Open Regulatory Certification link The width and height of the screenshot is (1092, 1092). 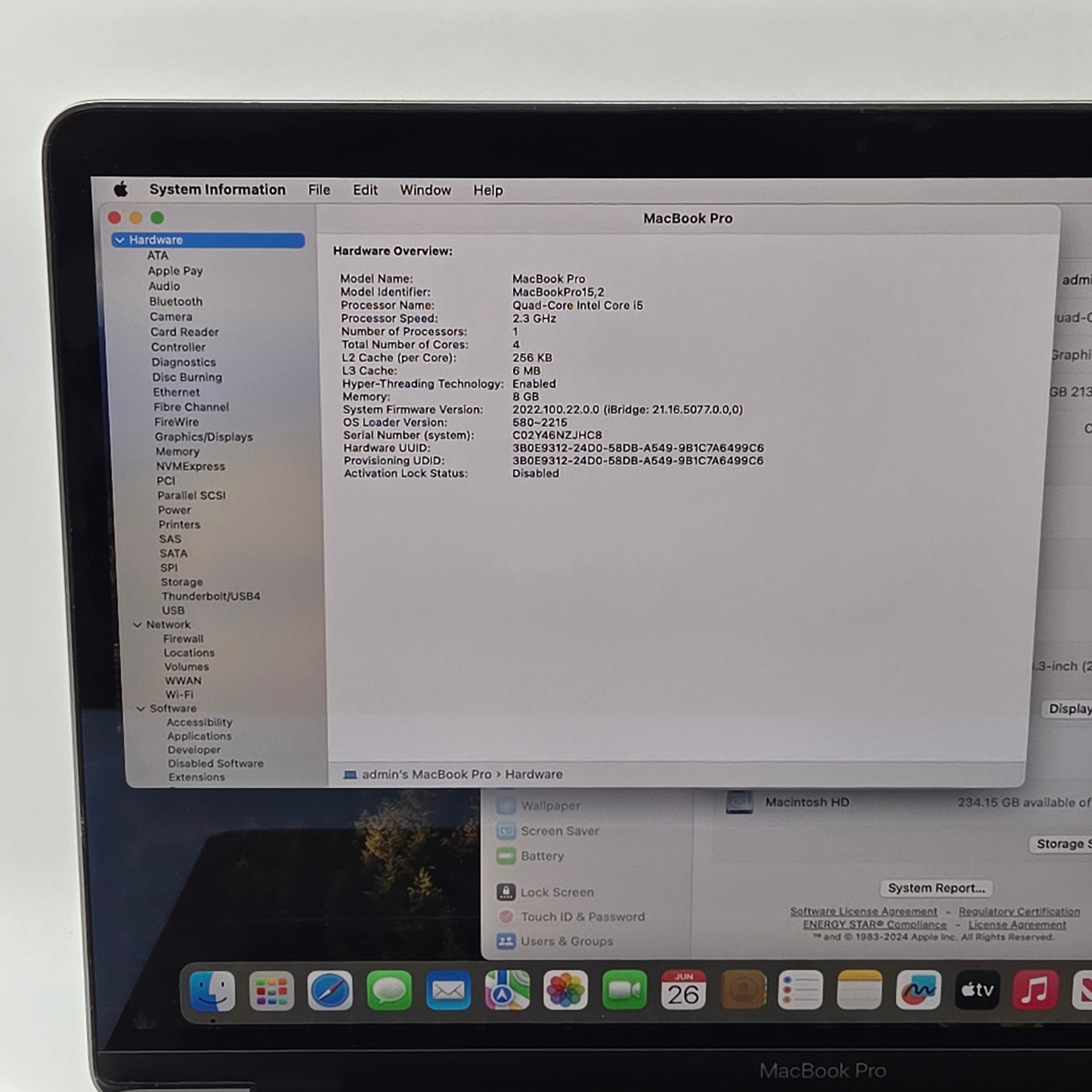pyautogui.click(x=1019, y=911)
